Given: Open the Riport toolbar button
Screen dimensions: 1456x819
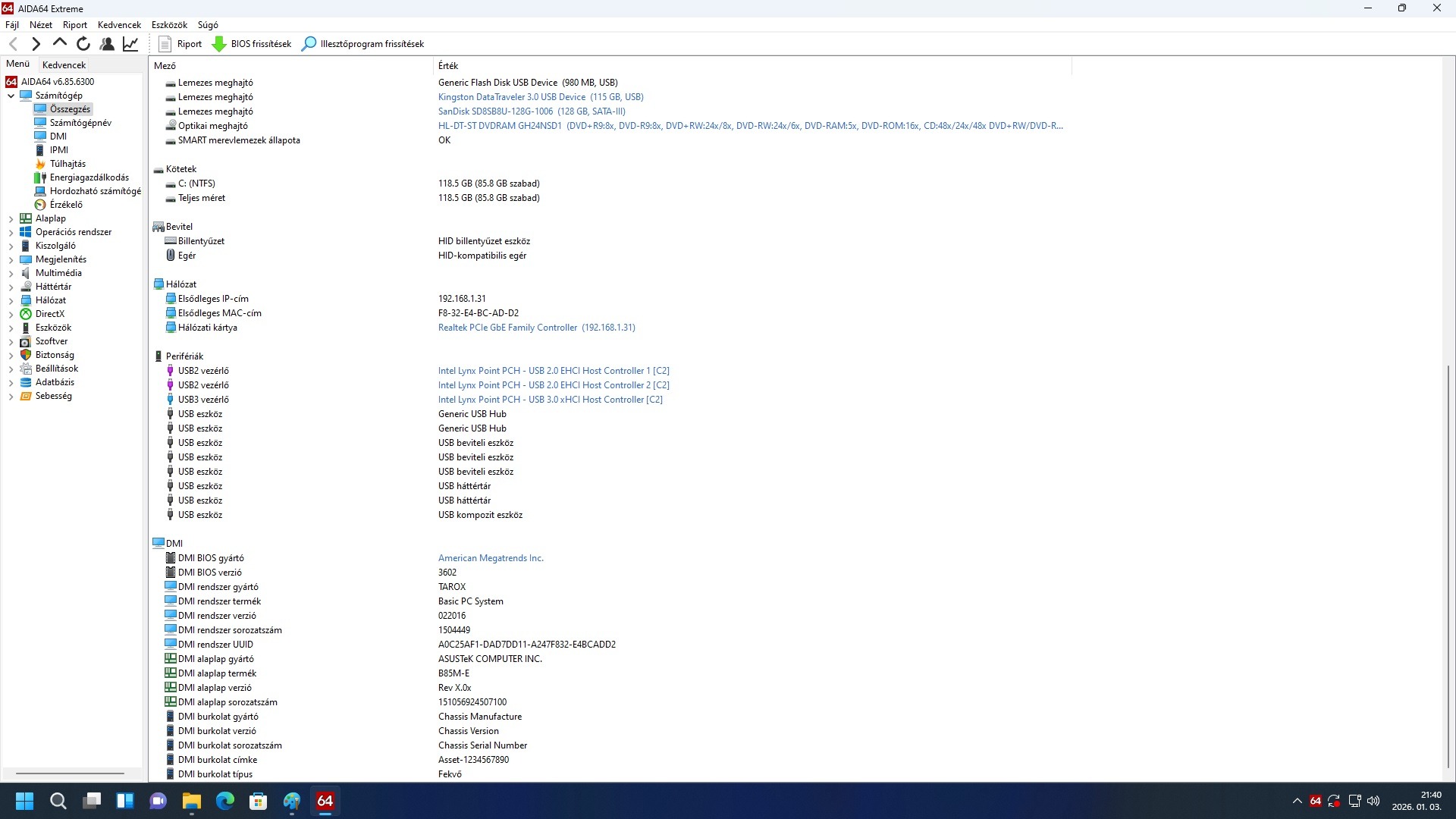Looking at the screenshot, I should point(180,44).
